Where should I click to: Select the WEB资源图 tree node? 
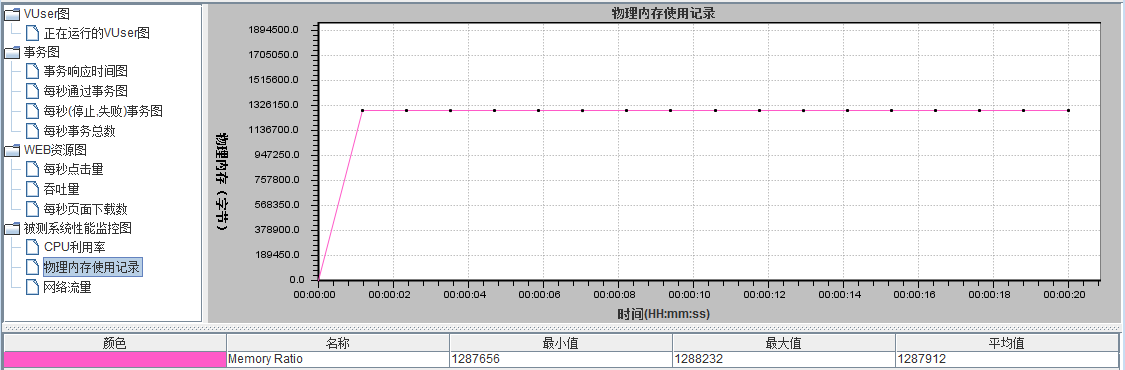55,151
